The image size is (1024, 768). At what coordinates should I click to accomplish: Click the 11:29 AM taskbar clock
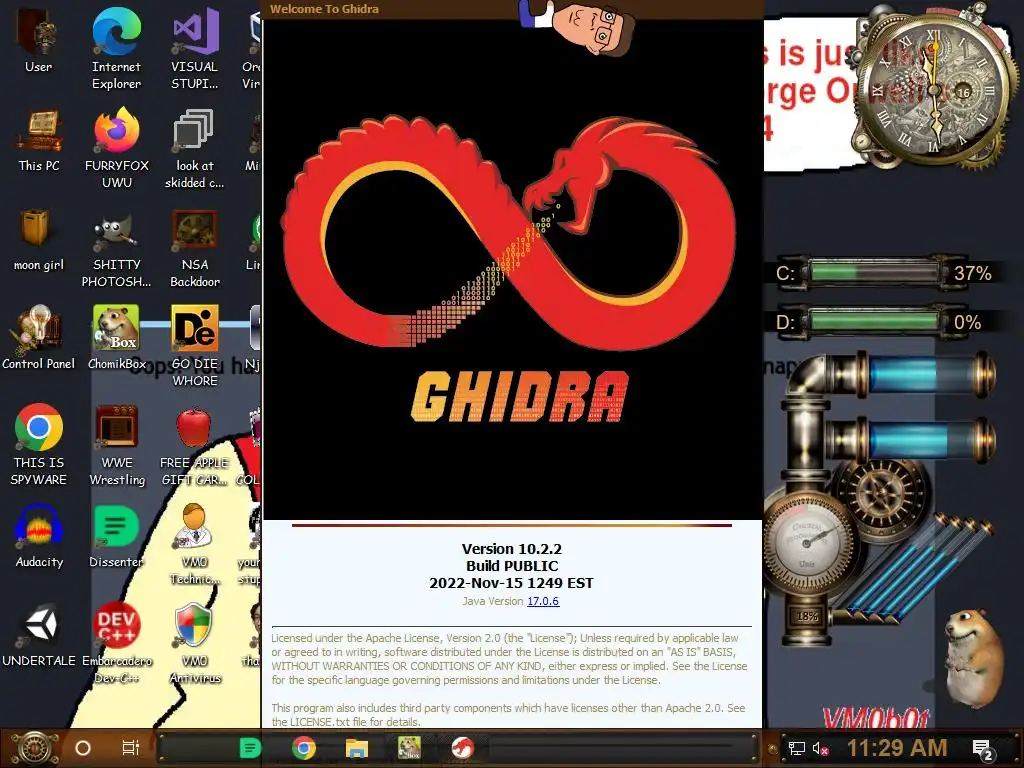pyautogui.click(x=897, y=748)
